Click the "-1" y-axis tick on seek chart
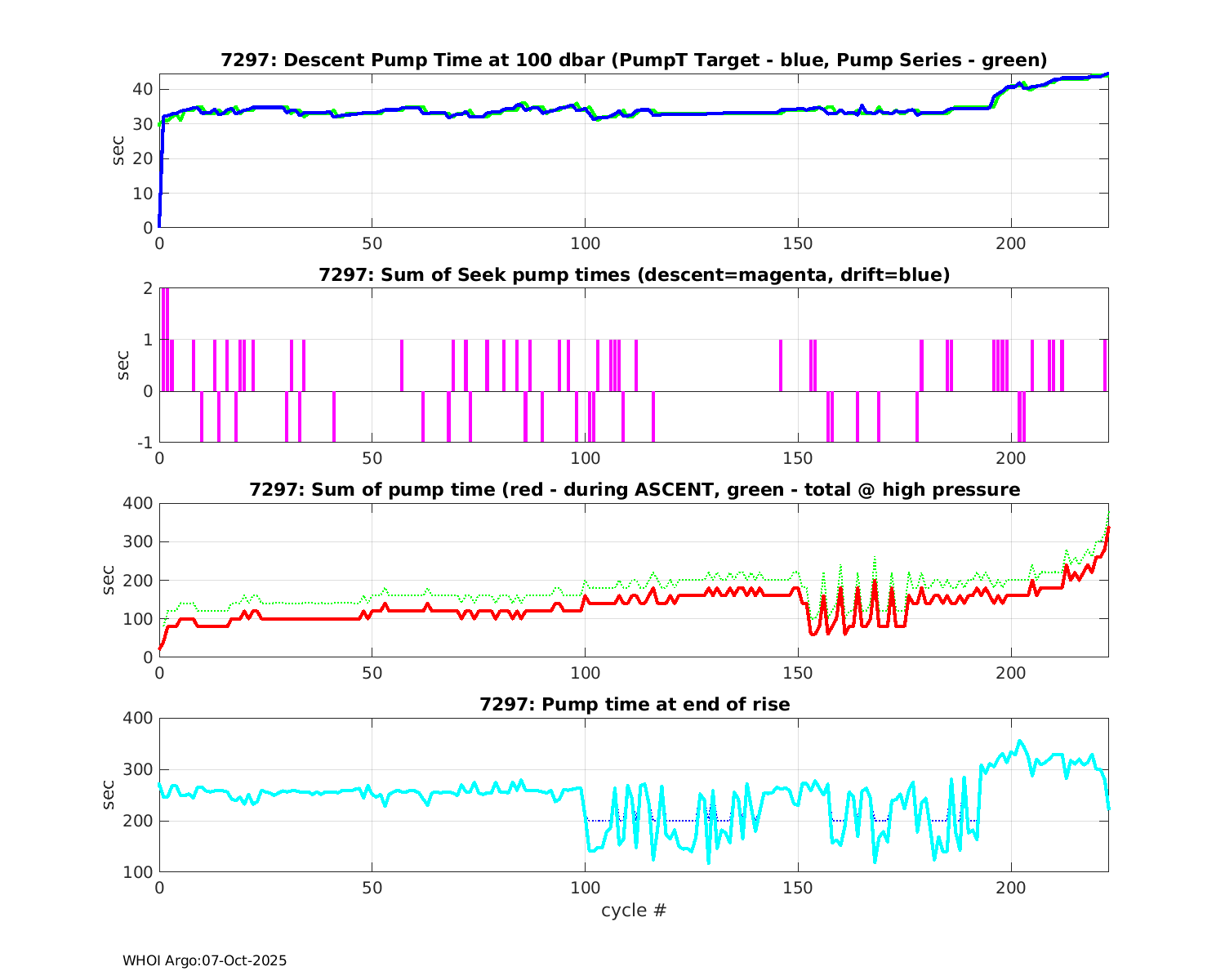Image resolution: width=1225 pixels, height=980 pixels. (145, 443)
